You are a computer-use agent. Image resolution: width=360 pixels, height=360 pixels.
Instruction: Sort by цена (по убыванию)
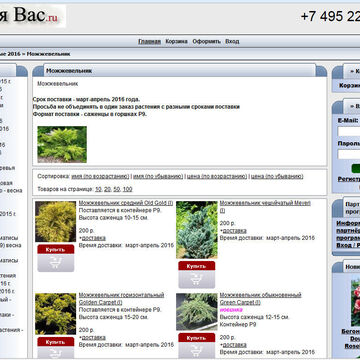(x=277, y=176)
